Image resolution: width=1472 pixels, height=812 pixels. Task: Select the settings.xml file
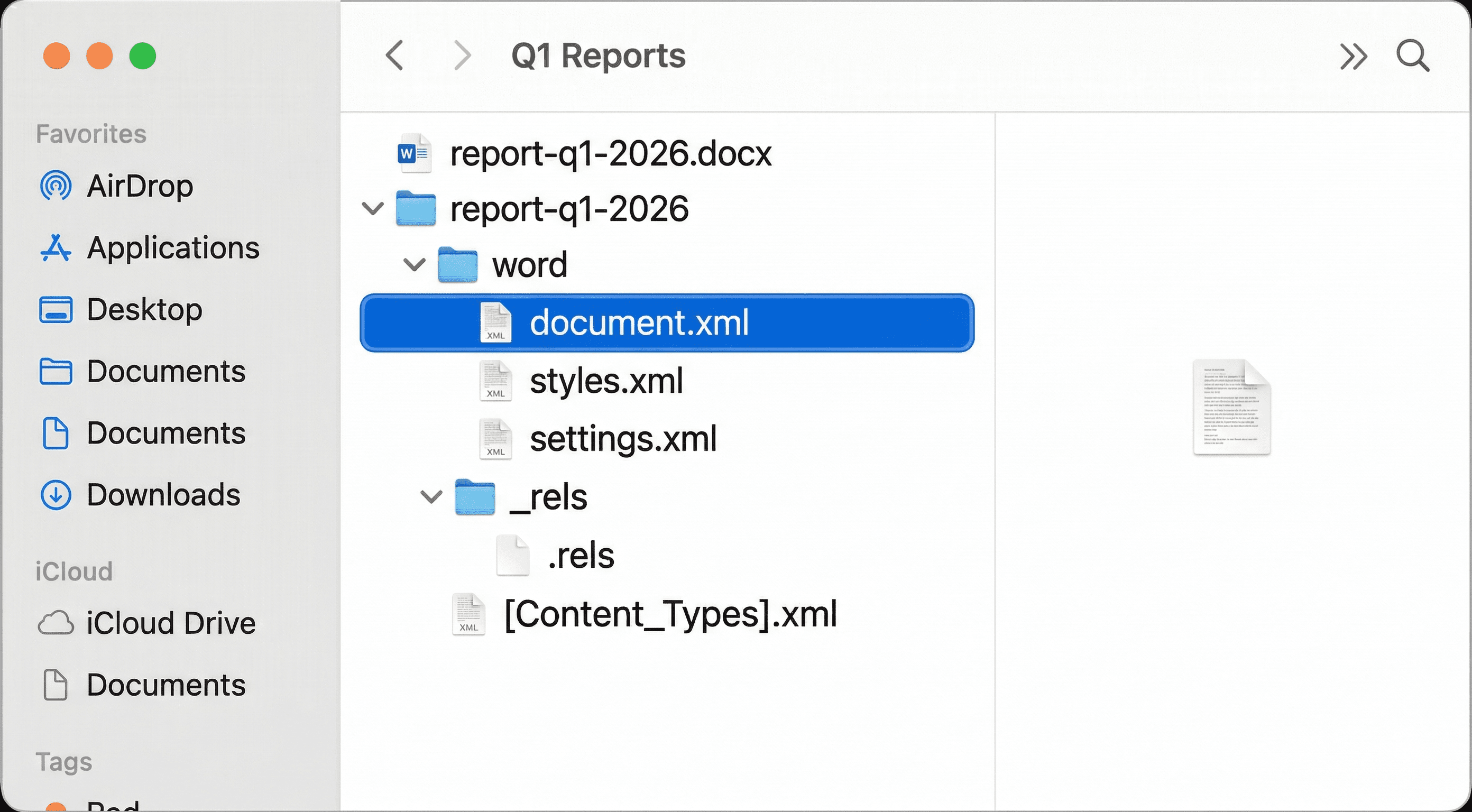point(623,439)
